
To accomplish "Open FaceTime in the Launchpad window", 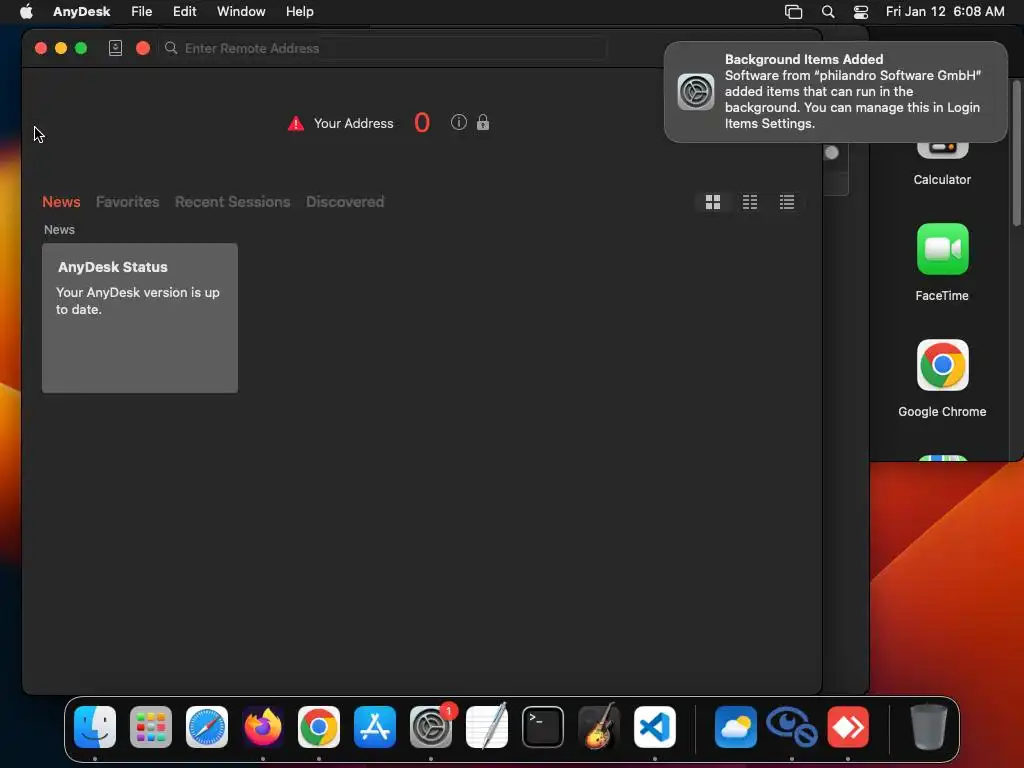I will (942, 249).
